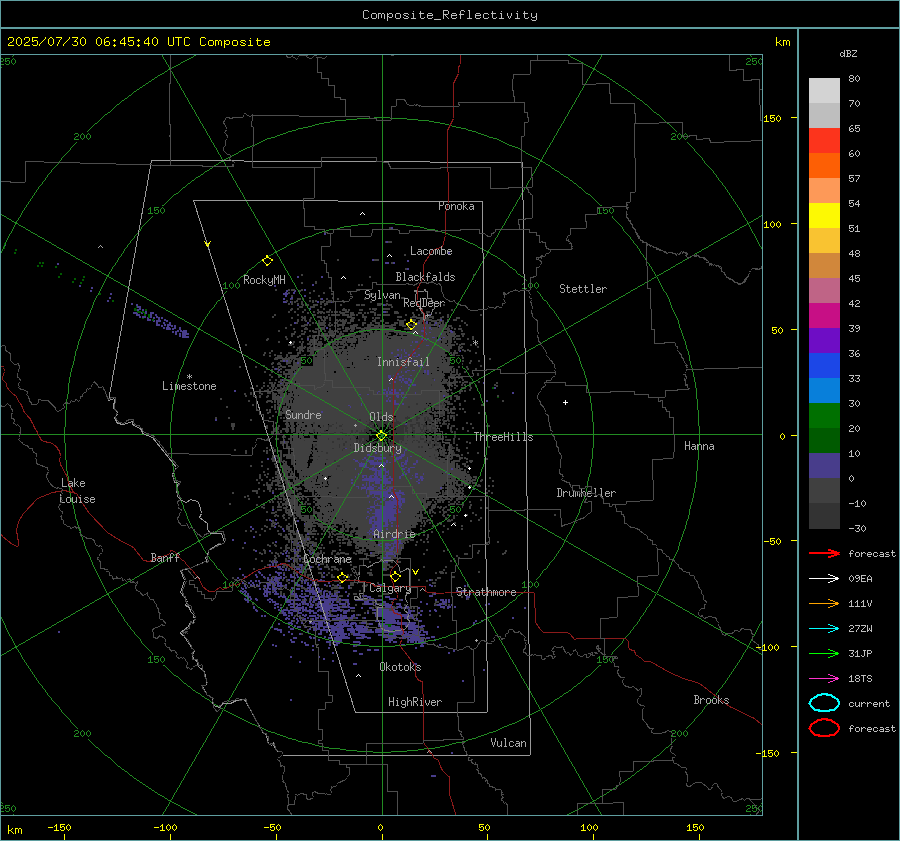Click the 'Lake Louise' label
This screenshot has height=841, width=900.
coord(77,491)
